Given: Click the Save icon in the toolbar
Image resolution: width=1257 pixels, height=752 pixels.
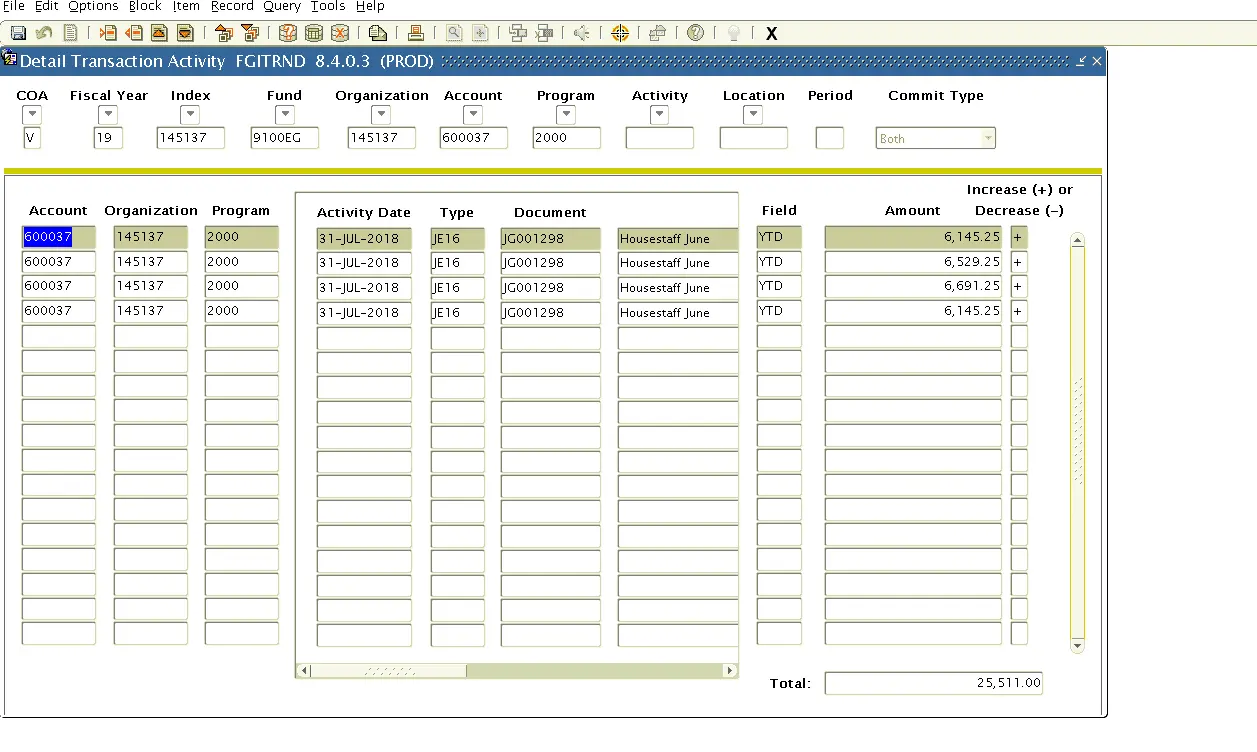Looking at the screenshot, I should [x=18, y=33].
